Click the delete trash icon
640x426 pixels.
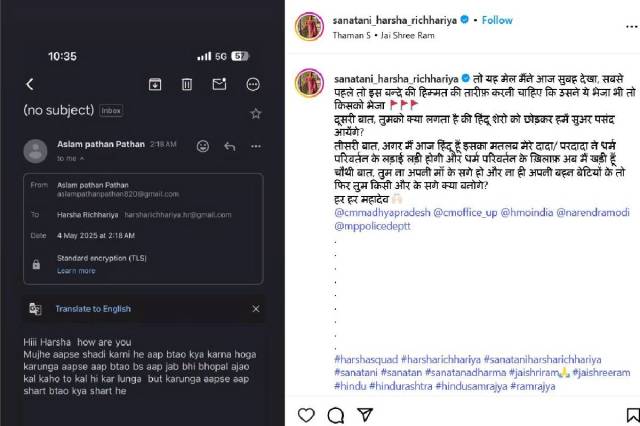(189, 84)
